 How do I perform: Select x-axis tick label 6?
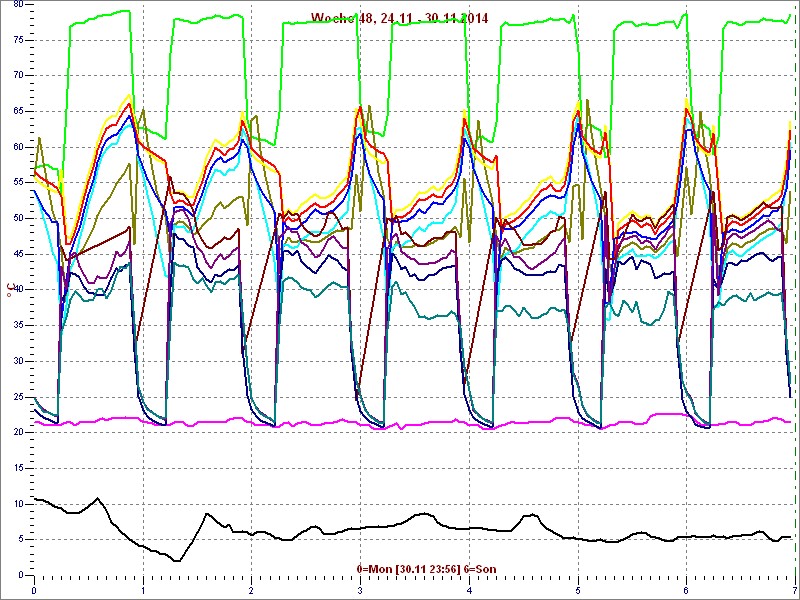686,589
